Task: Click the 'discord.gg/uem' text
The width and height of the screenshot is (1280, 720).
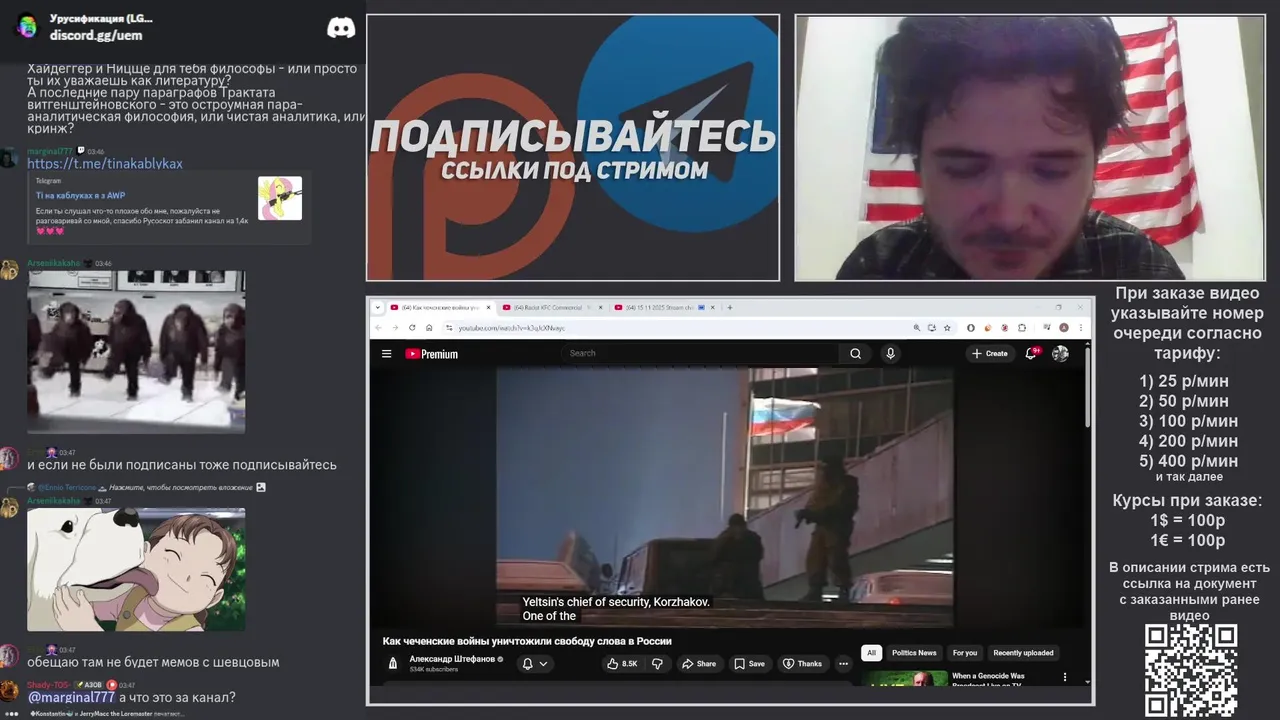Action: [x=96, y=35]
